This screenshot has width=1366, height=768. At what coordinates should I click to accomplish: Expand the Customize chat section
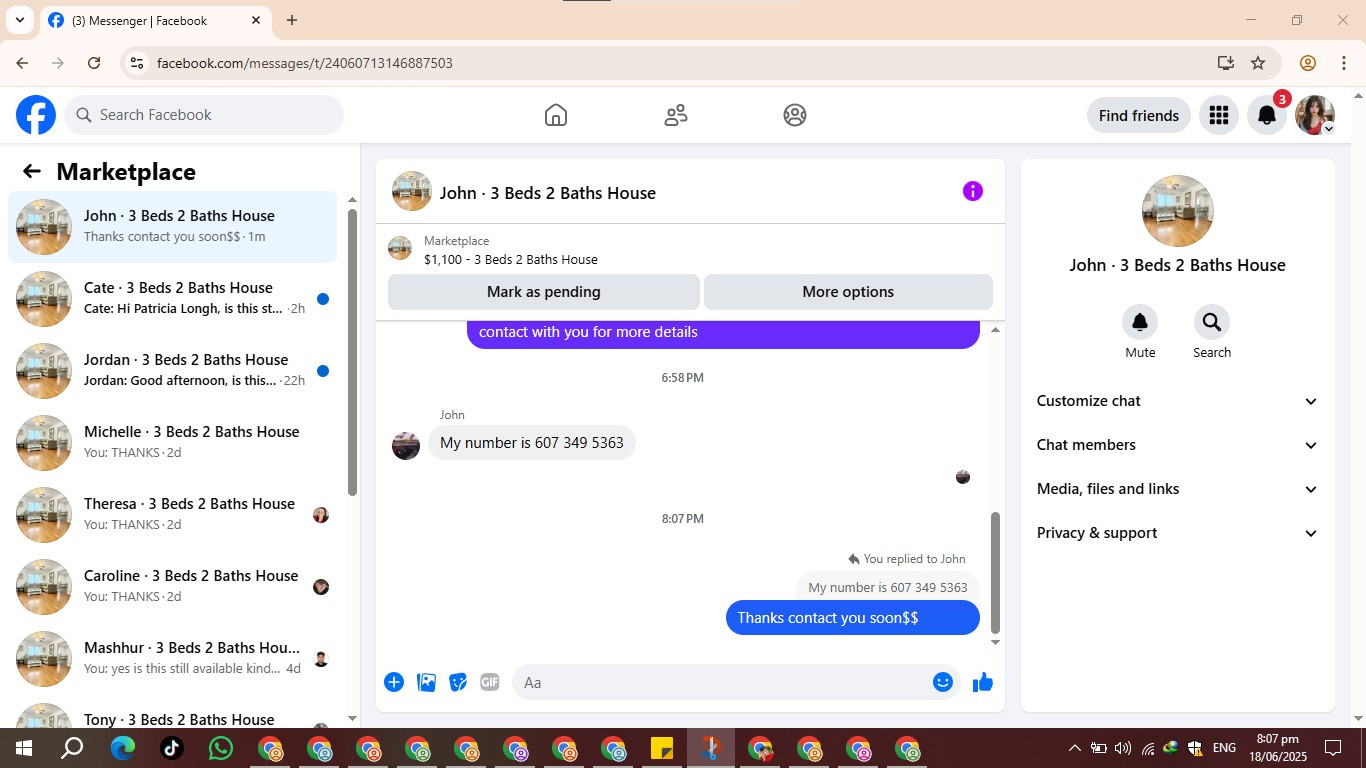(x=1177, y=401)
